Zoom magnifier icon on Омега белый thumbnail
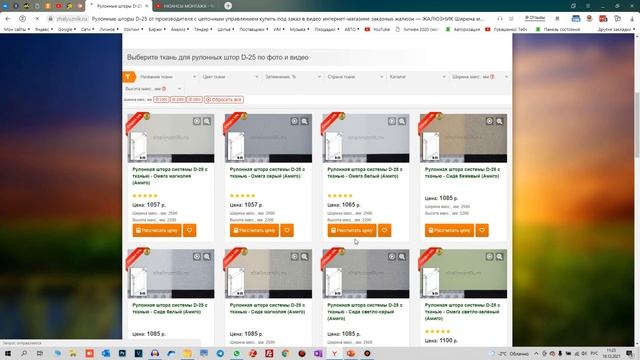Viewport: 640px width, 360px height. click(x=402, y=121)
